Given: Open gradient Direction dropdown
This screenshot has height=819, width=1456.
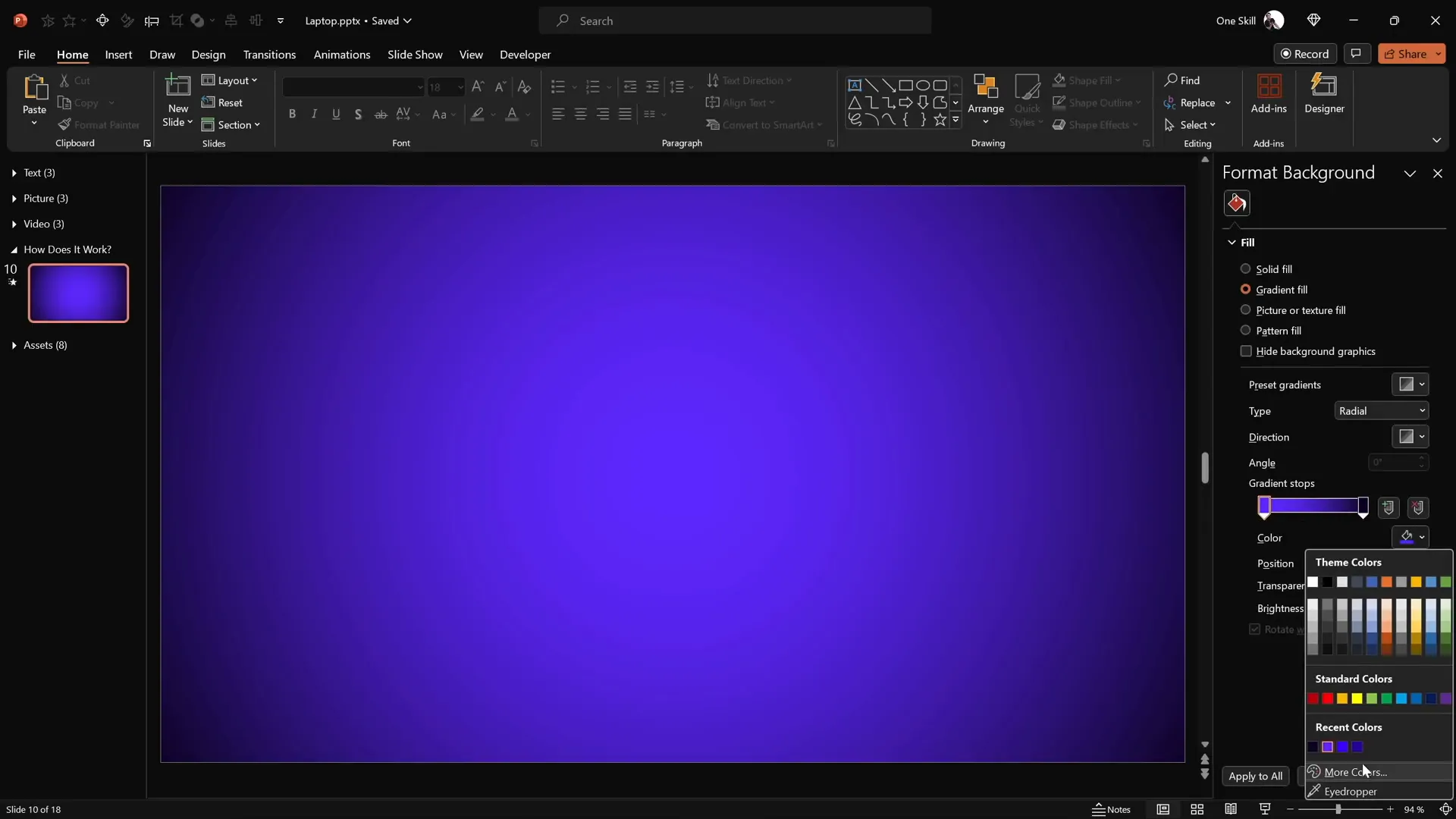Looking at the screenshot, I should 1410,437.
